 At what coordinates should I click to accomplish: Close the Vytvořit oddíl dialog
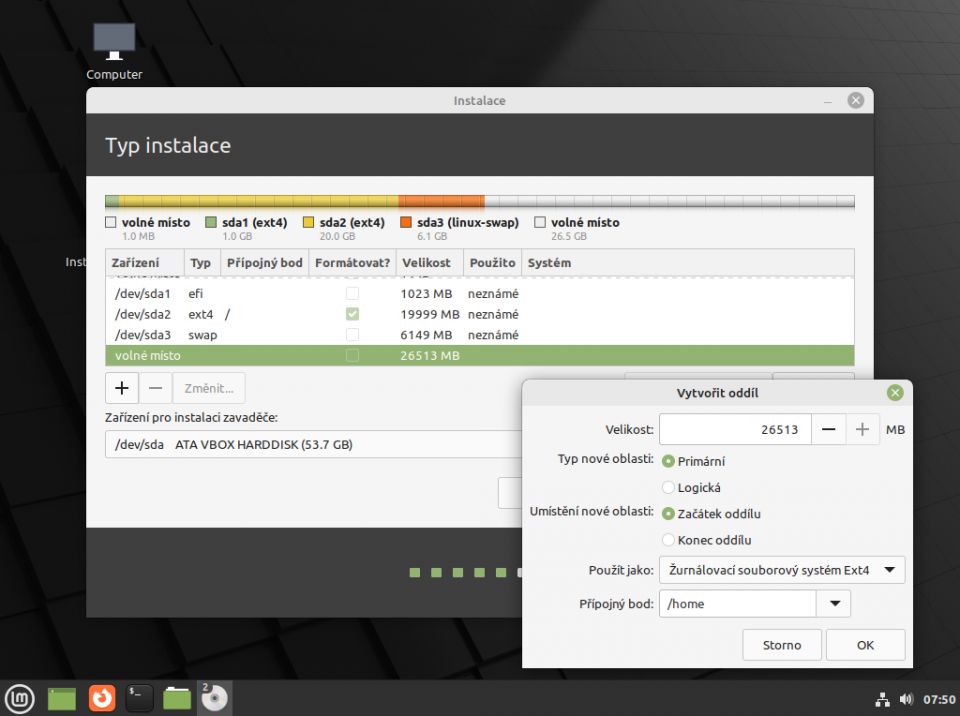(895, 393)
